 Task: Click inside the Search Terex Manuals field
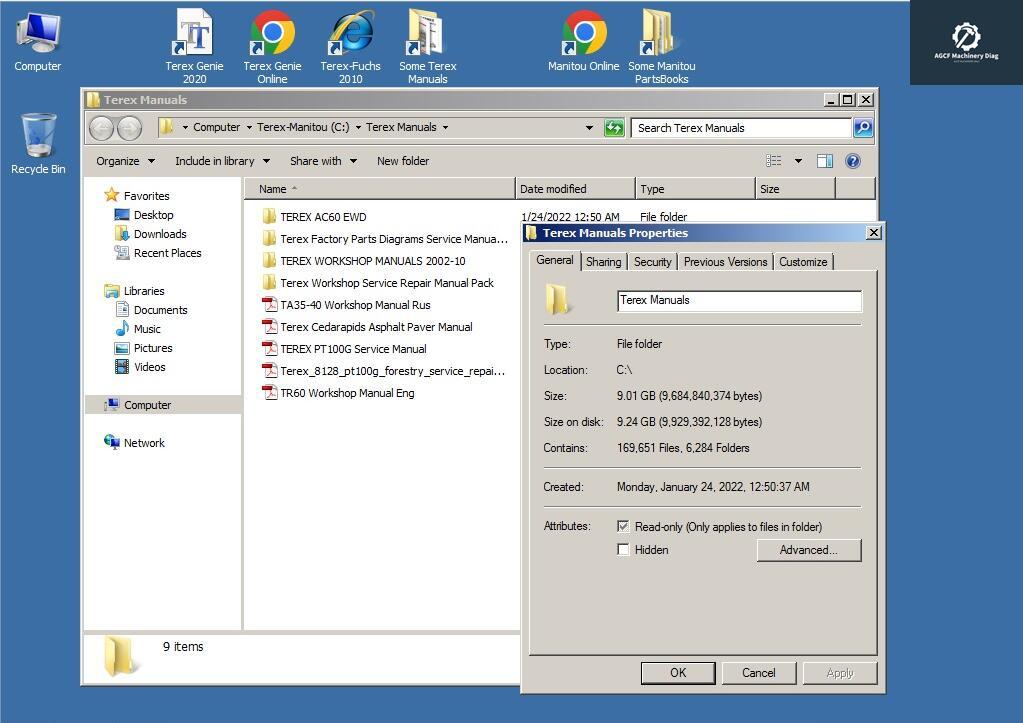click(740, 127)
